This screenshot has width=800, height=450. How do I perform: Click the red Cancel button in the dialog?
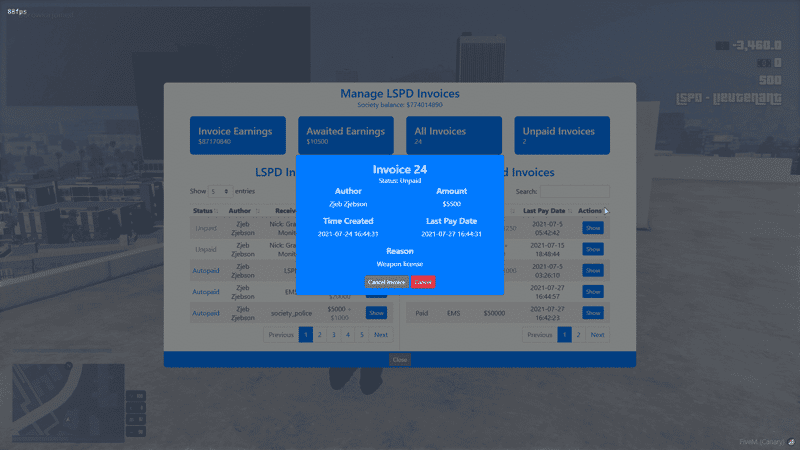pos(423,282)
